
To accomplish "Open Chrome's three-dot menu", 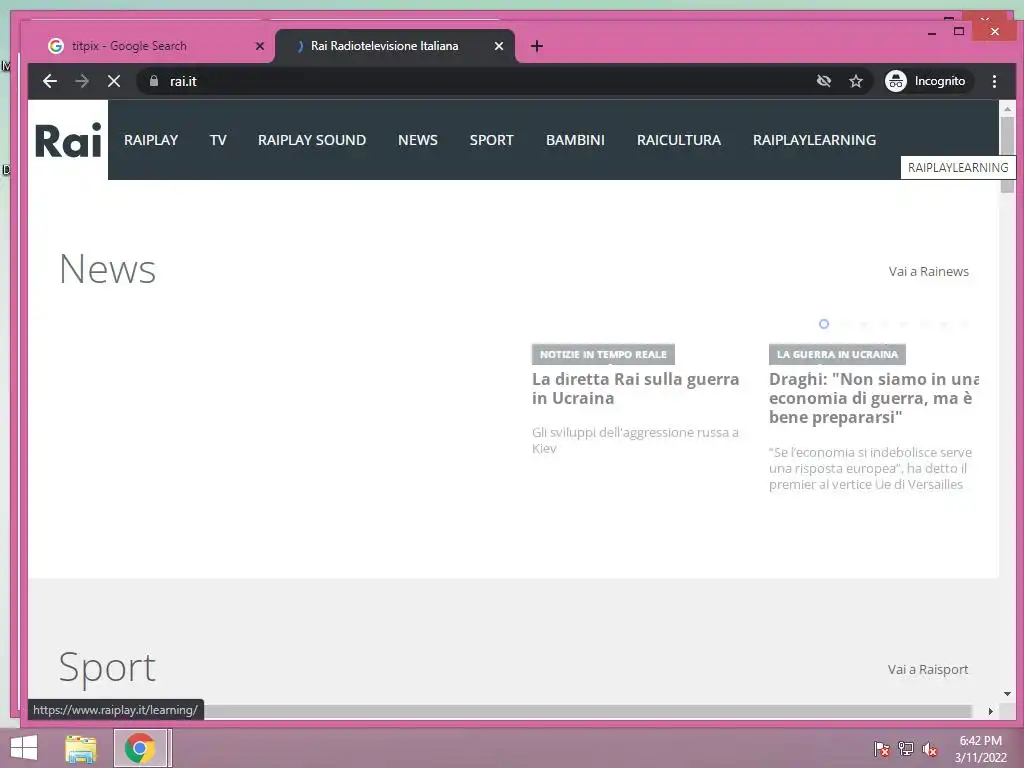I will click(x=994, y=81).
